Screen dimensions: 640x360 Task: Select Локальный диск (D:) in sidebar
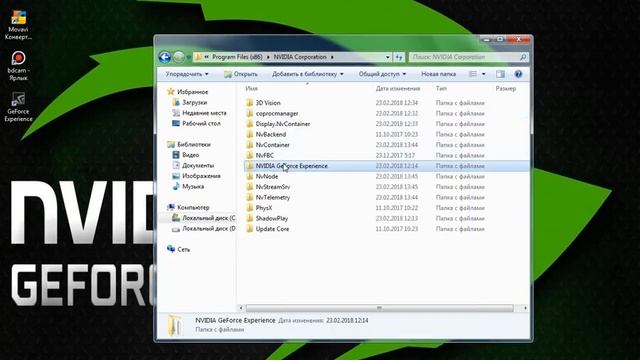209,229
